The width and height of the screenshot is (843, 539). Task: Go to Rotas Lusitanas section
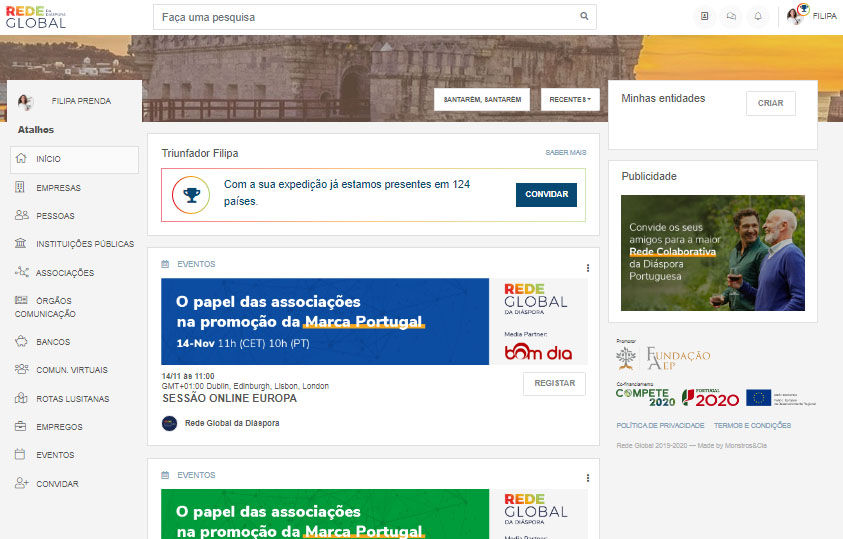[x=74, y=399]
